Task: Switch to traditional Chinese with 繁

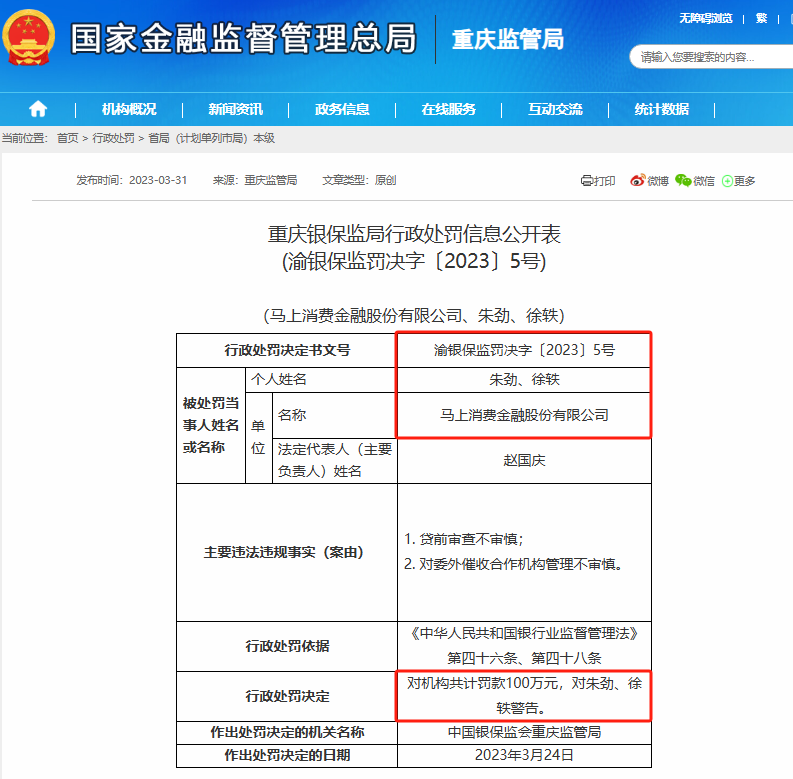Action: 761,18
